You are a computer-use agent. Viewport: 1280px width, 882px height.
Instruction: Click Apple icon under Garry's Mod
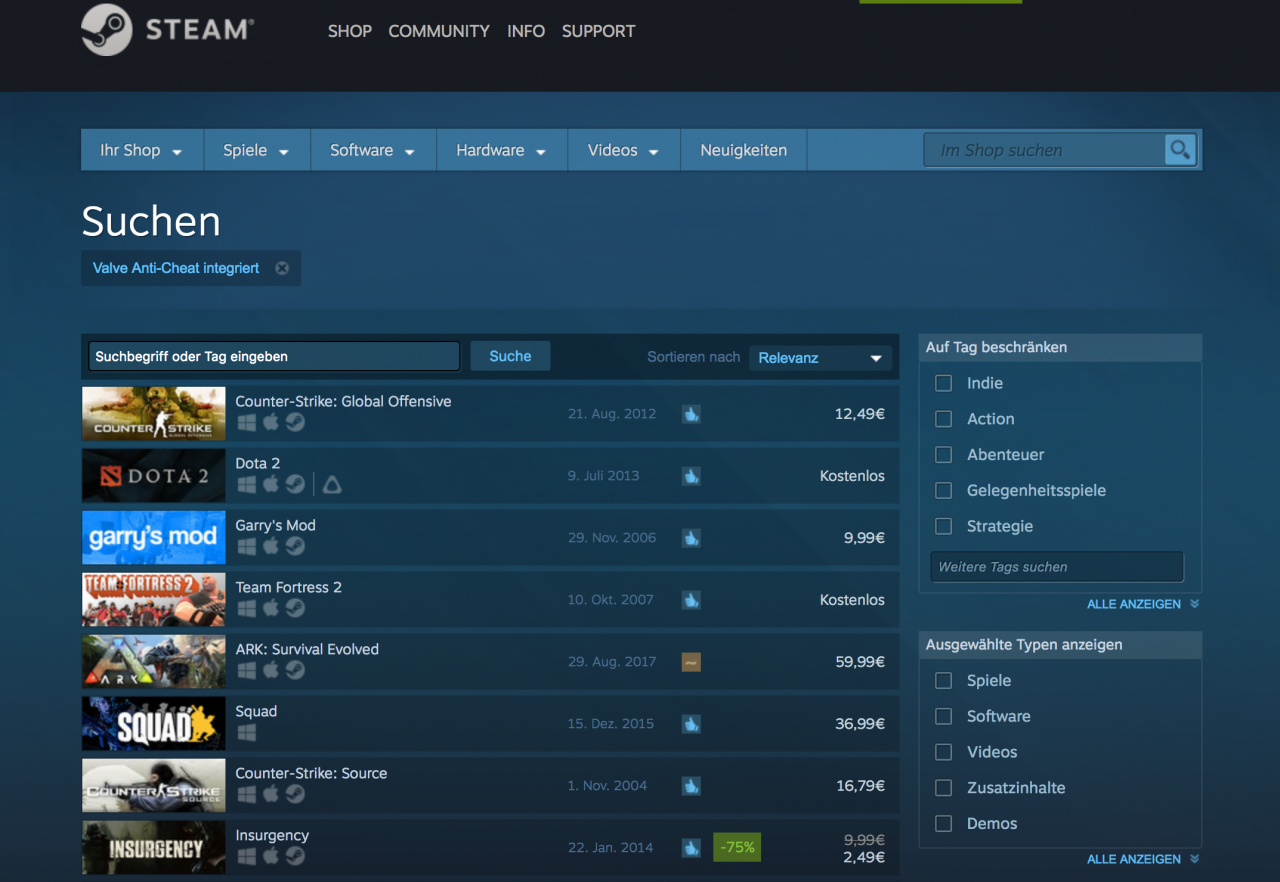coord(271,546)
